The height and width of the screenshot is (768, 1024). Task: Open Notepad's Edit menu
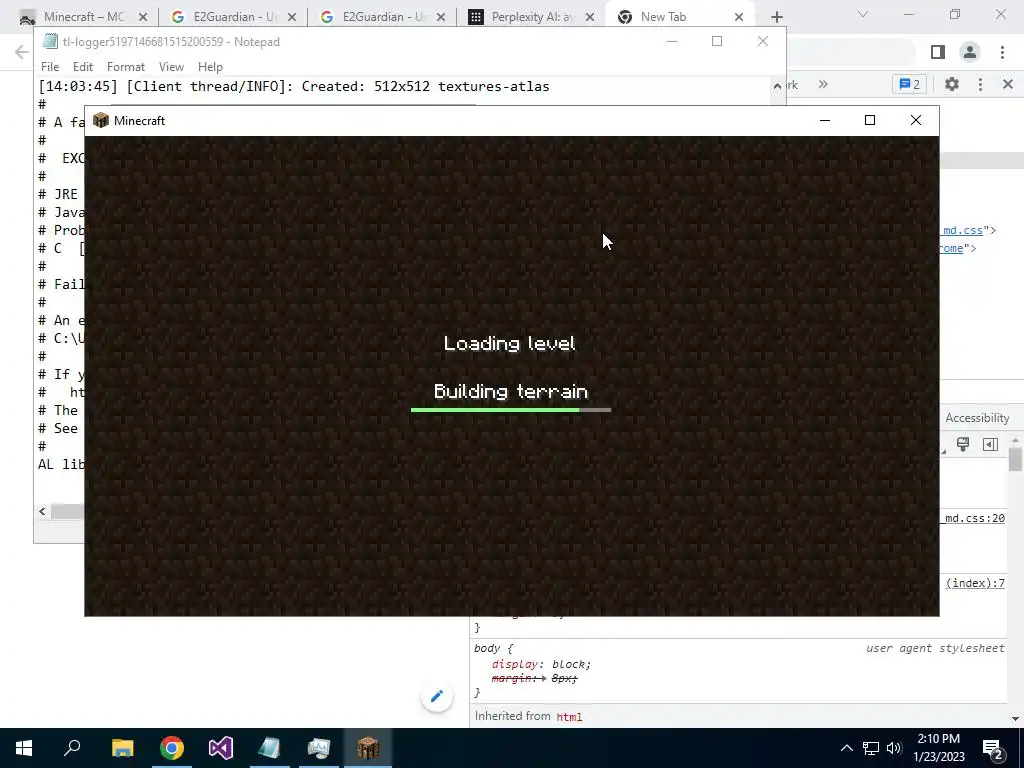tap(83, 67)
